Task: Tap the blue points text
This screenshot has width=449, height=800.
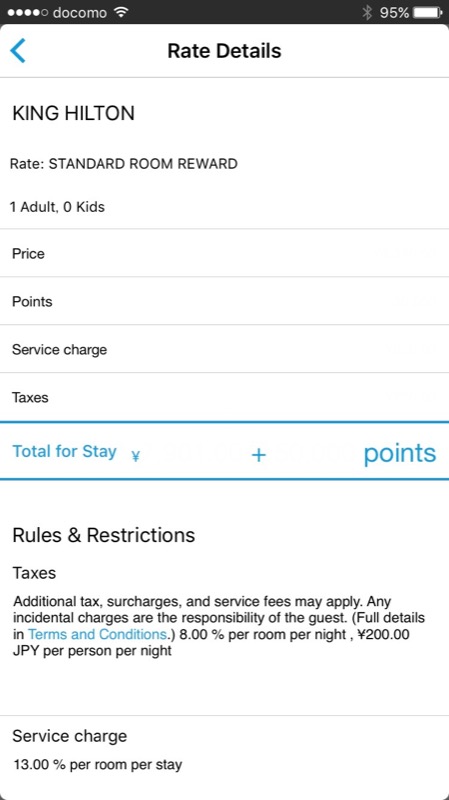Action: point(400,453)
